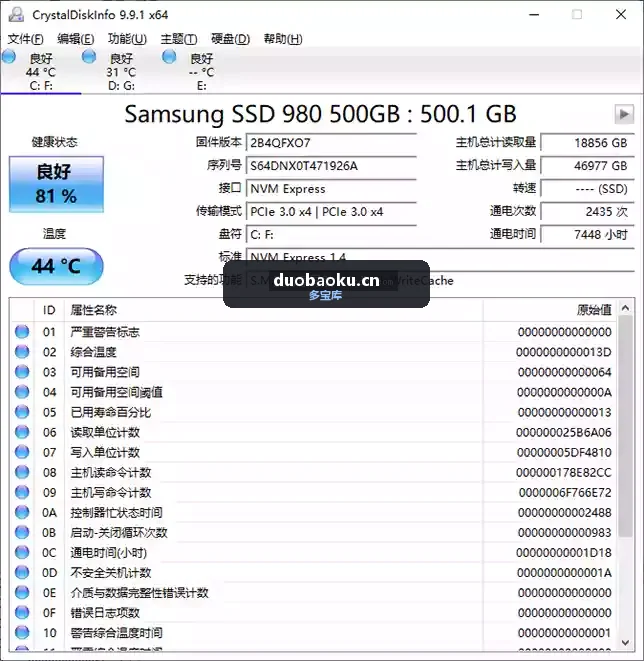Screen dimensions: 644x661
Task: Click status orb of row 10 警告综合温度时间
Action: coord(22,633)
